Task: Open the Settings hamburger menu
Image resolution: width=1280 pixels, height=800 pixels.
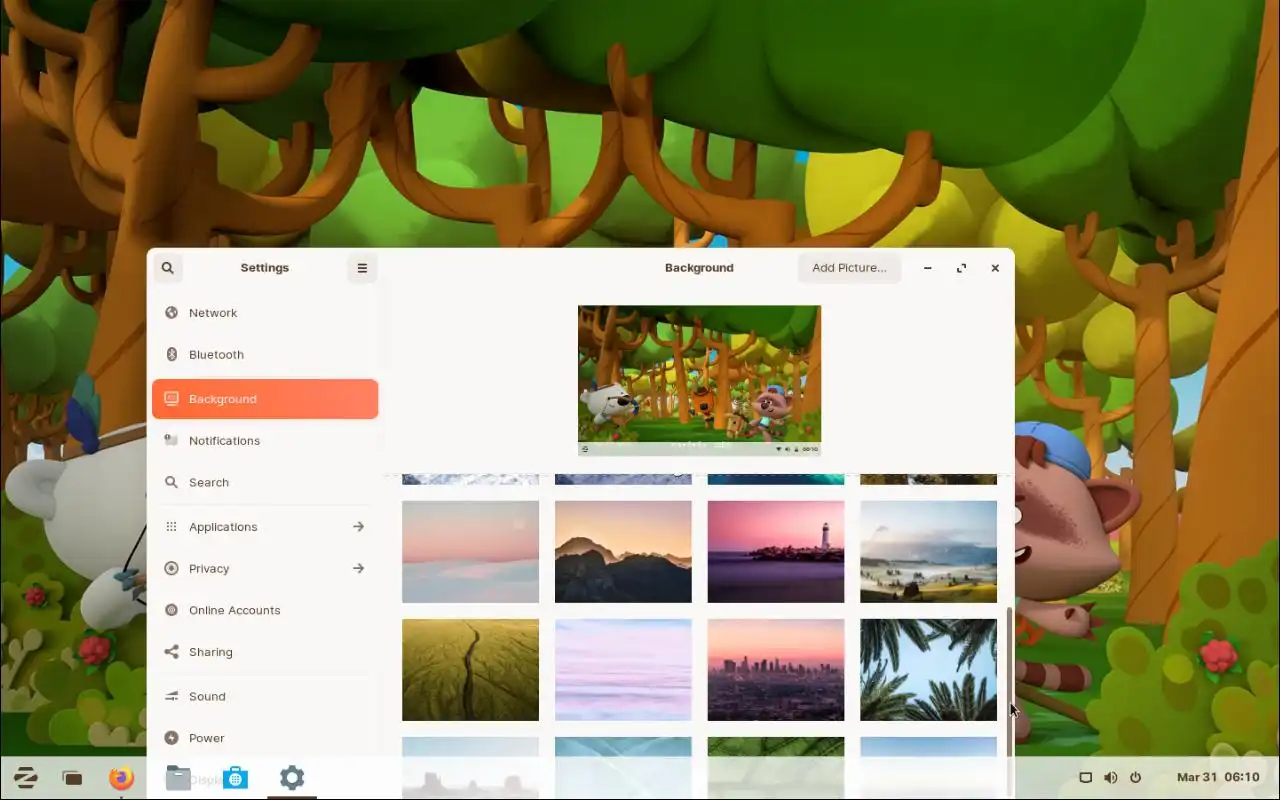Action: (x=362, y=268)
